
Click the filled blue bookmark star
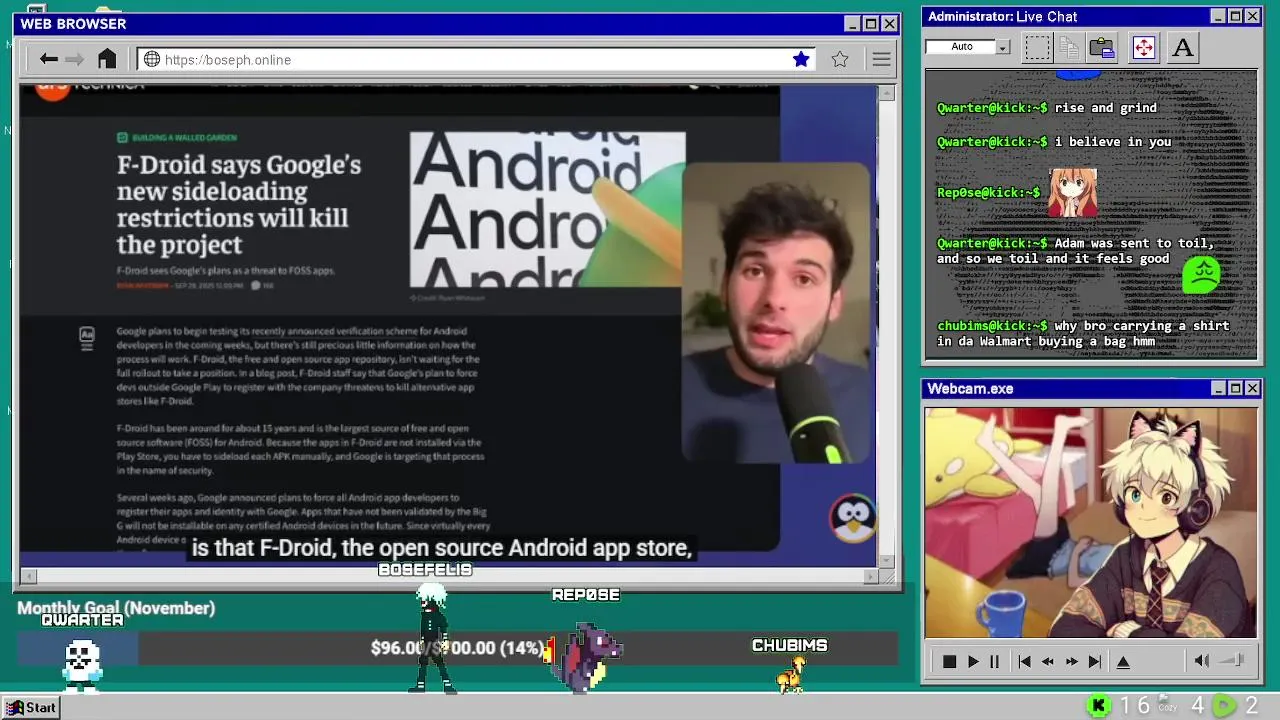pyautogui.click(x=801, y=59)
